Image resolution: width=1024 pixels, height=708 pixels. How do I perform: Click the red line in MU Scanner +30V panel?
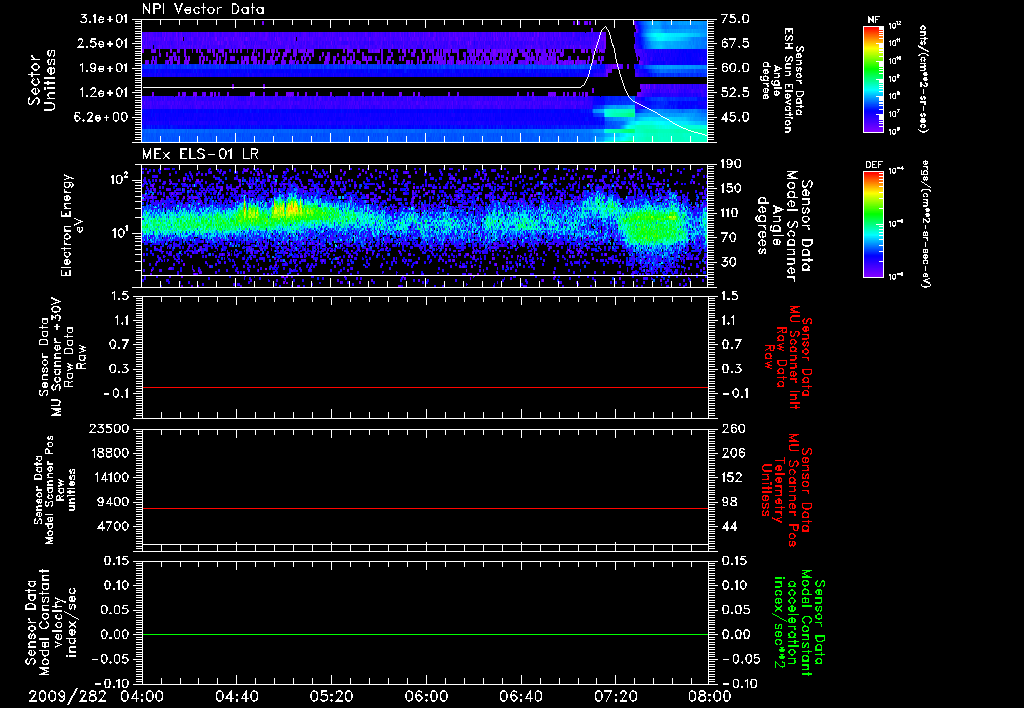[425, 387]
